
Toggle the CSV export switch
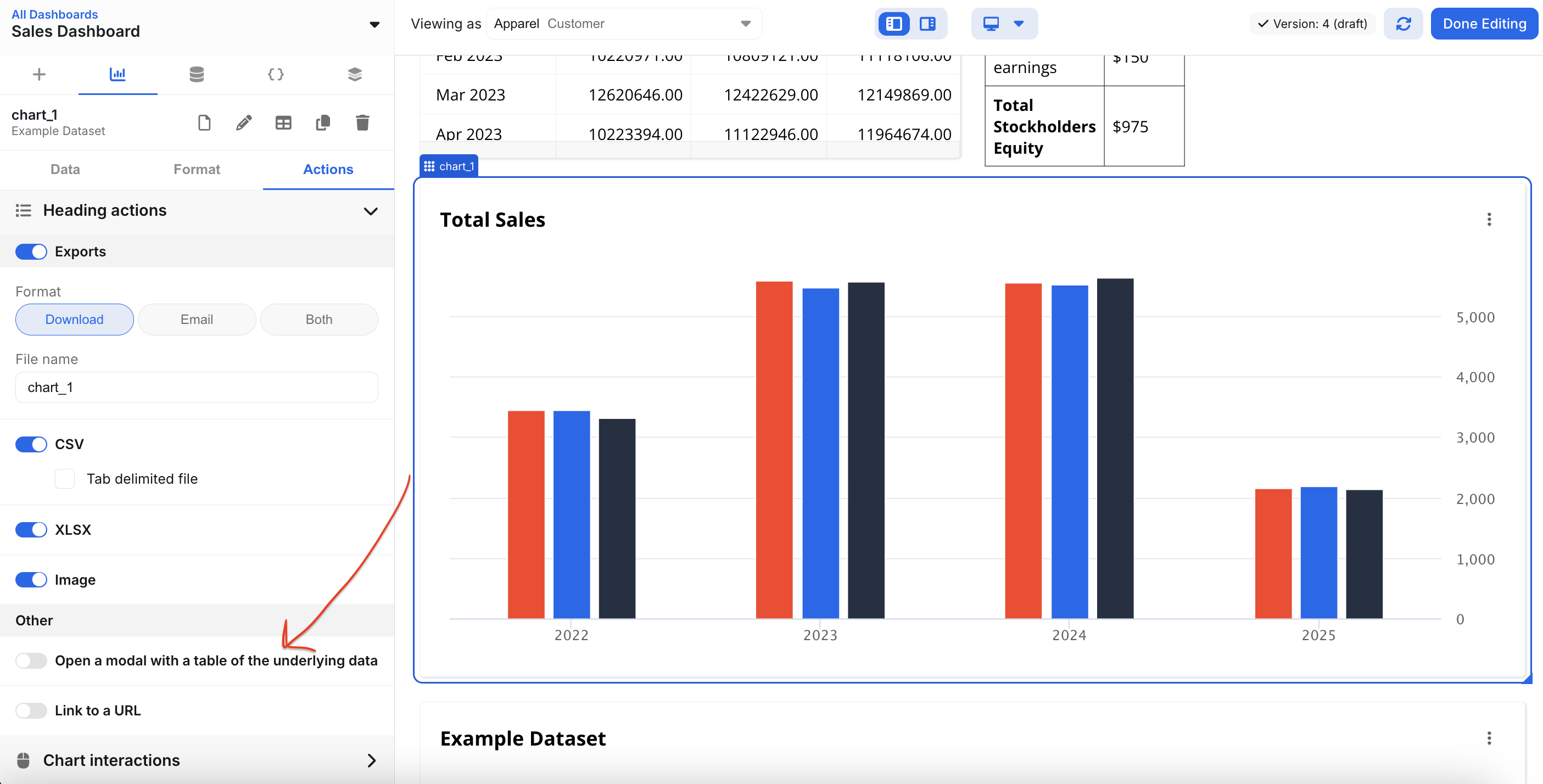pos(31,444)
